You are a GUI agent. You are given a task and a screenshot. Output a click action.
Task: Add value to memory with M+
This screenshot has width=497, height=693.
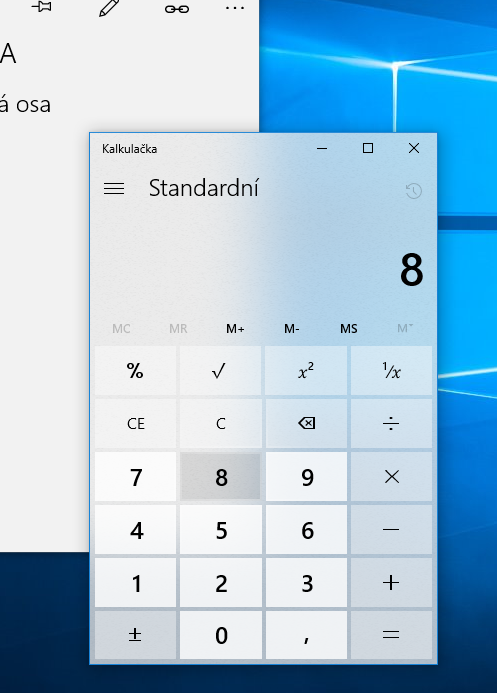pos(235,328)
